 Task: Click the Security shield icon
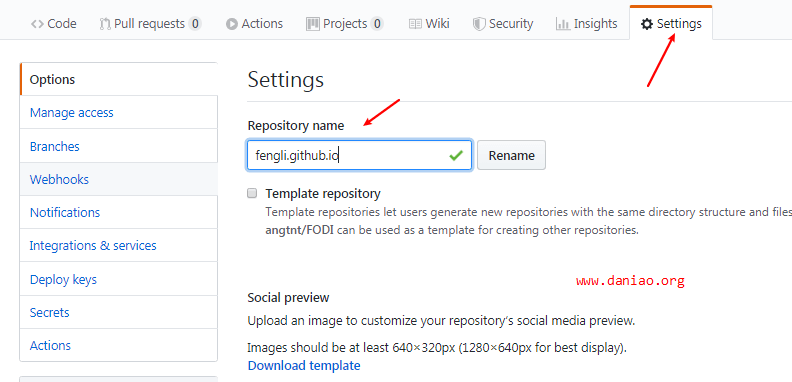[479, 24]
